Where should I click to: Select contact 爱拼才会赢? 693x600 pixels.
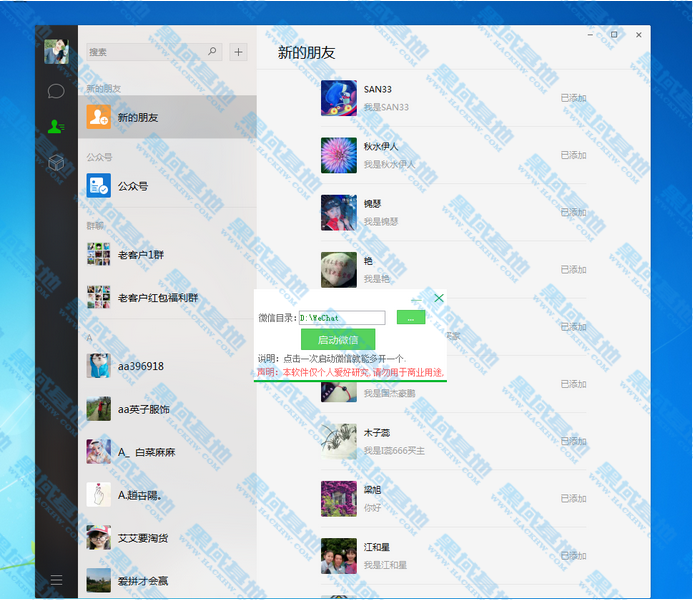[x=167, y=580]
